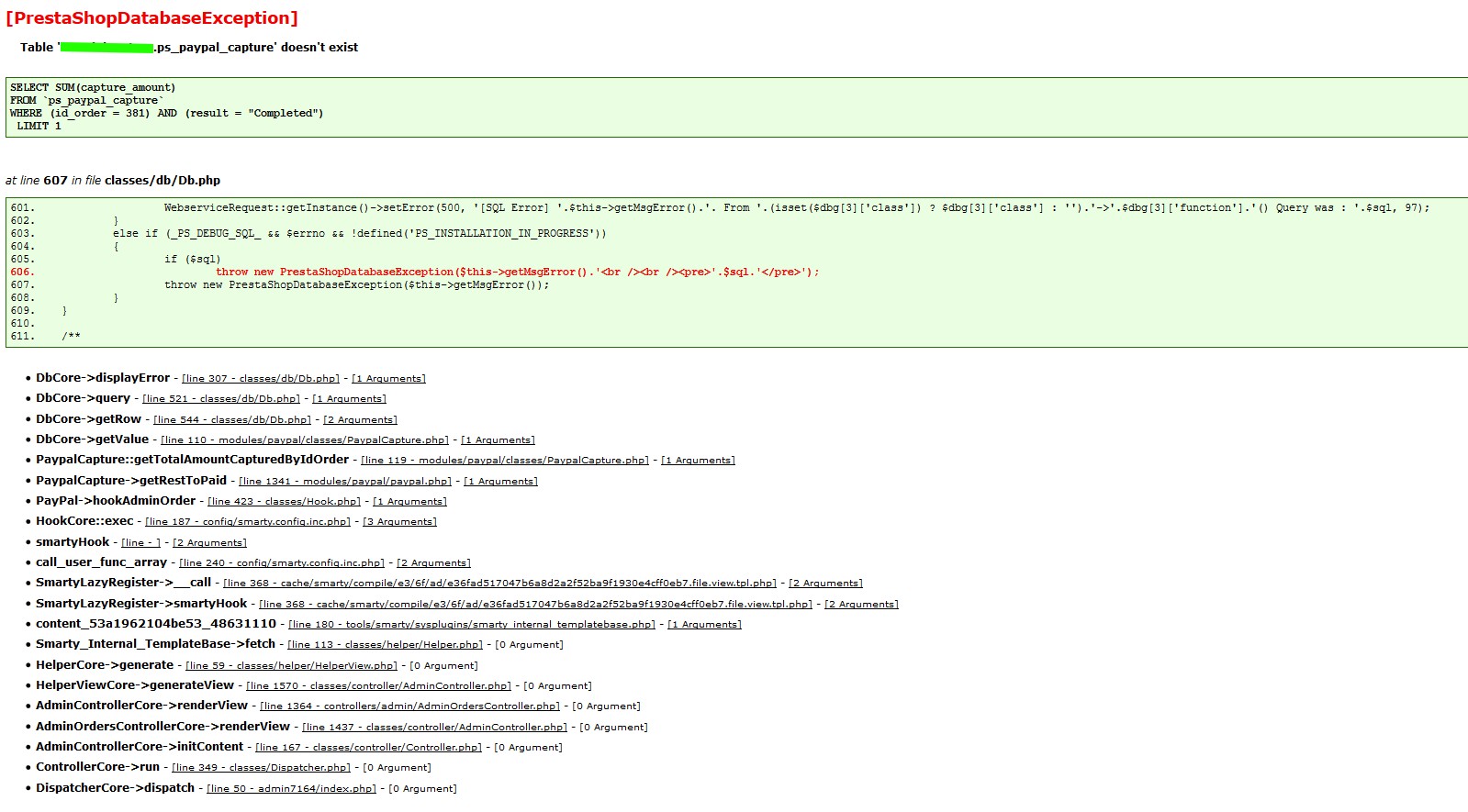
Task: Show '2 Arguments' for DbCore->getRow
Action: click(x=360, y=420)
